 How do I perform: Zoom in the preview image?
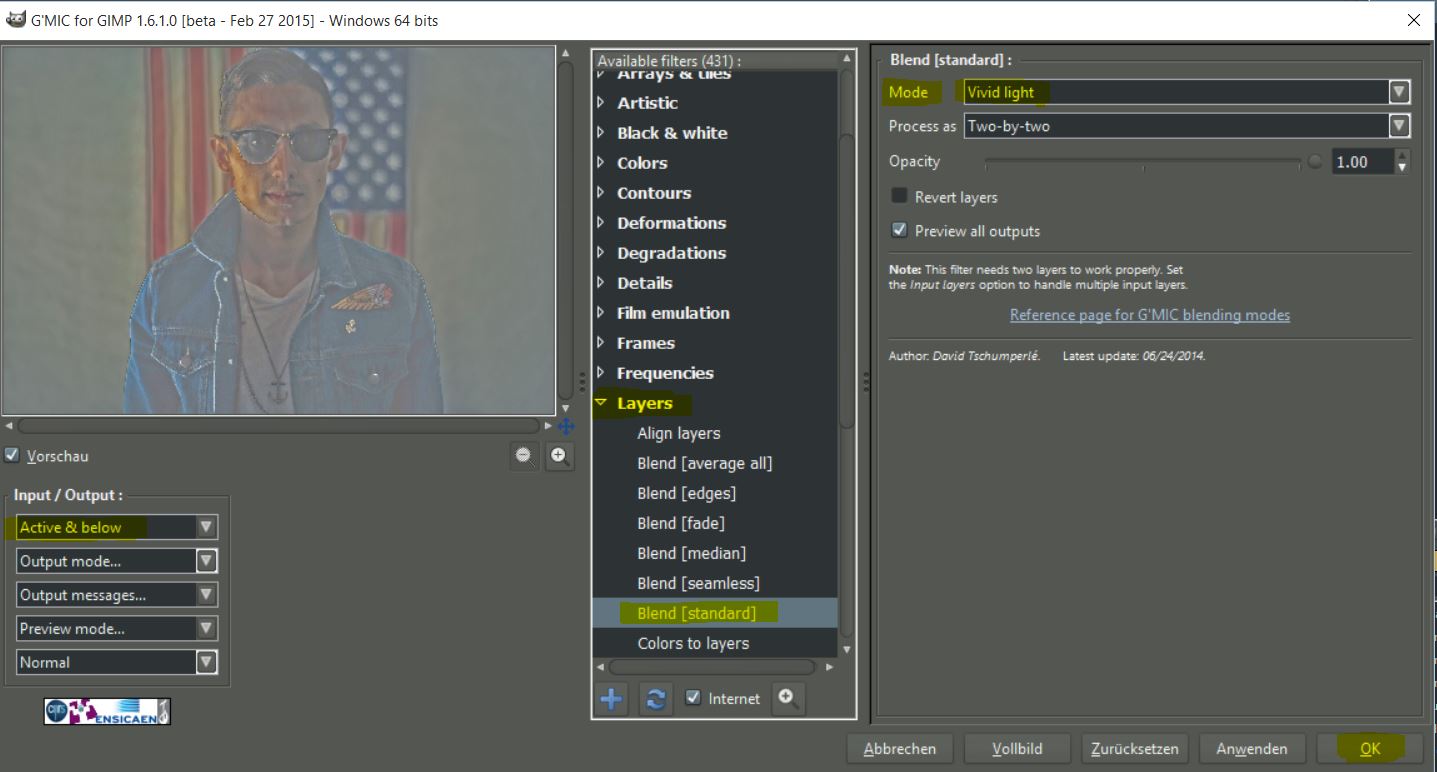coord(560,456)
